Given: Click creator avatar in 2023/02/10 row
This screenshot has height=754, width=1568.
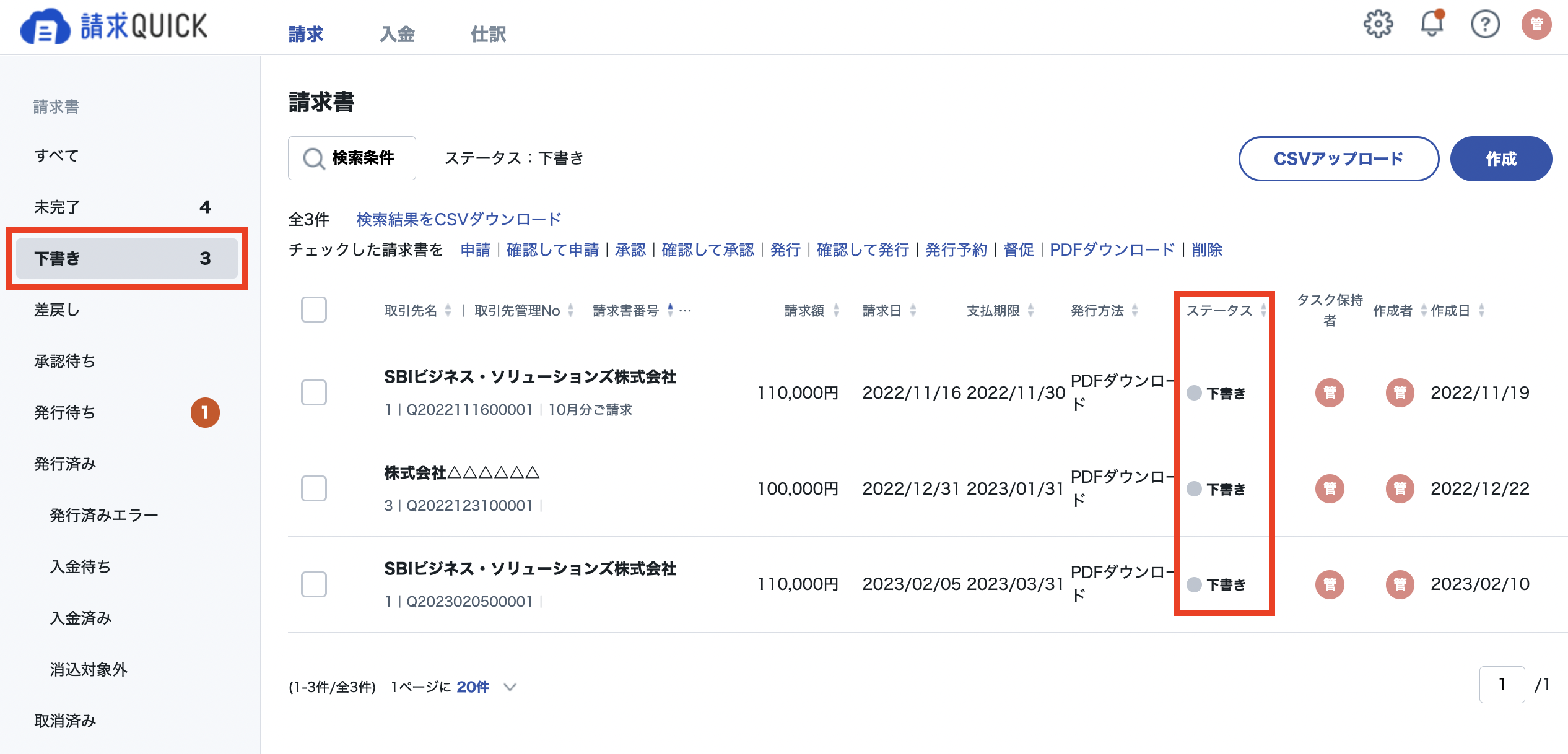Looking at the screenshot, I should tap(1400, 584).
